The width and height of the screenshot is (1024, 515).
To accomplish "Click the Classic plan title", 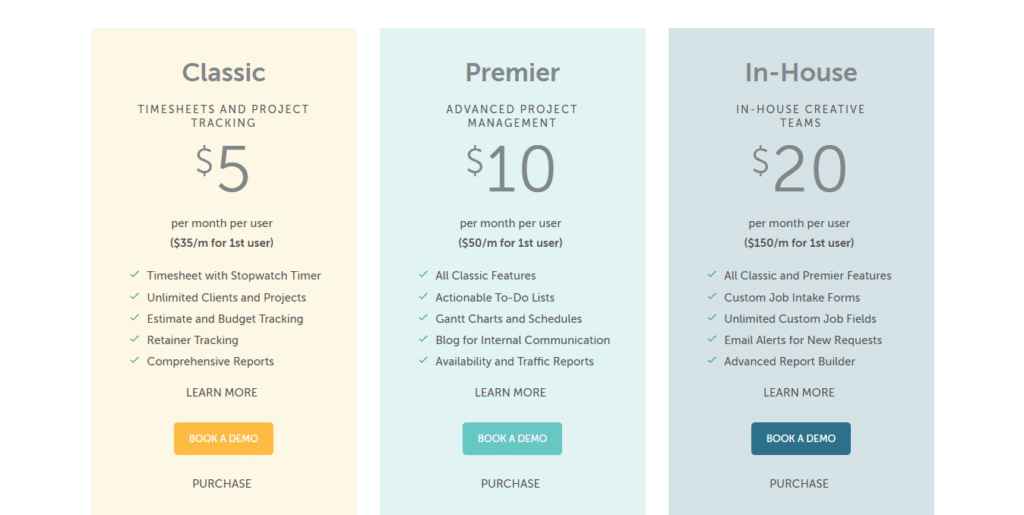I will click(224, 72).
